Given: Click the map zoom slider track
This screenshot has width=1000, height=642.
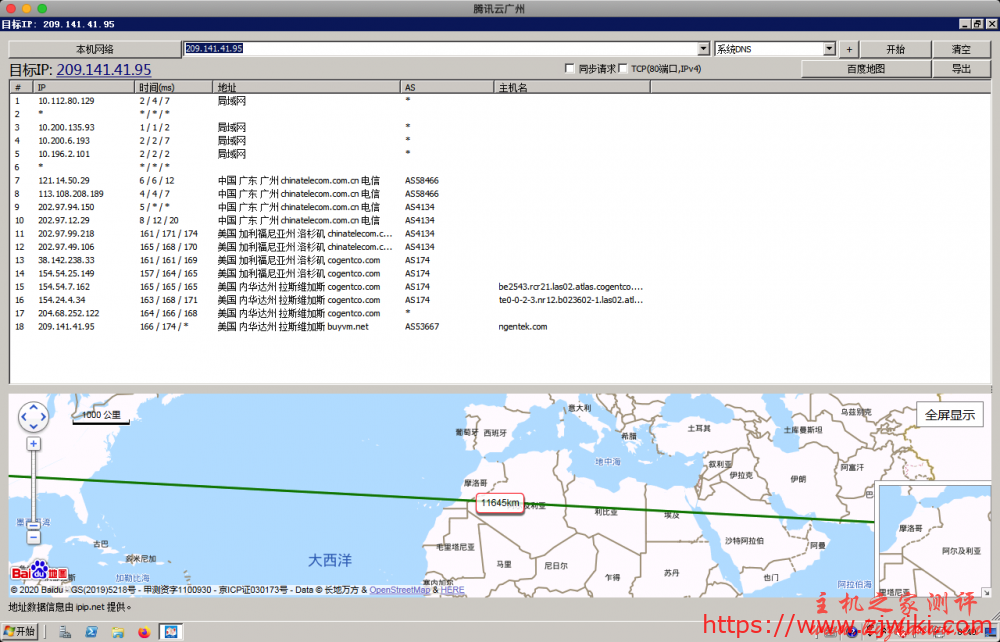Looking at the screenshot, I should point(34,485).
